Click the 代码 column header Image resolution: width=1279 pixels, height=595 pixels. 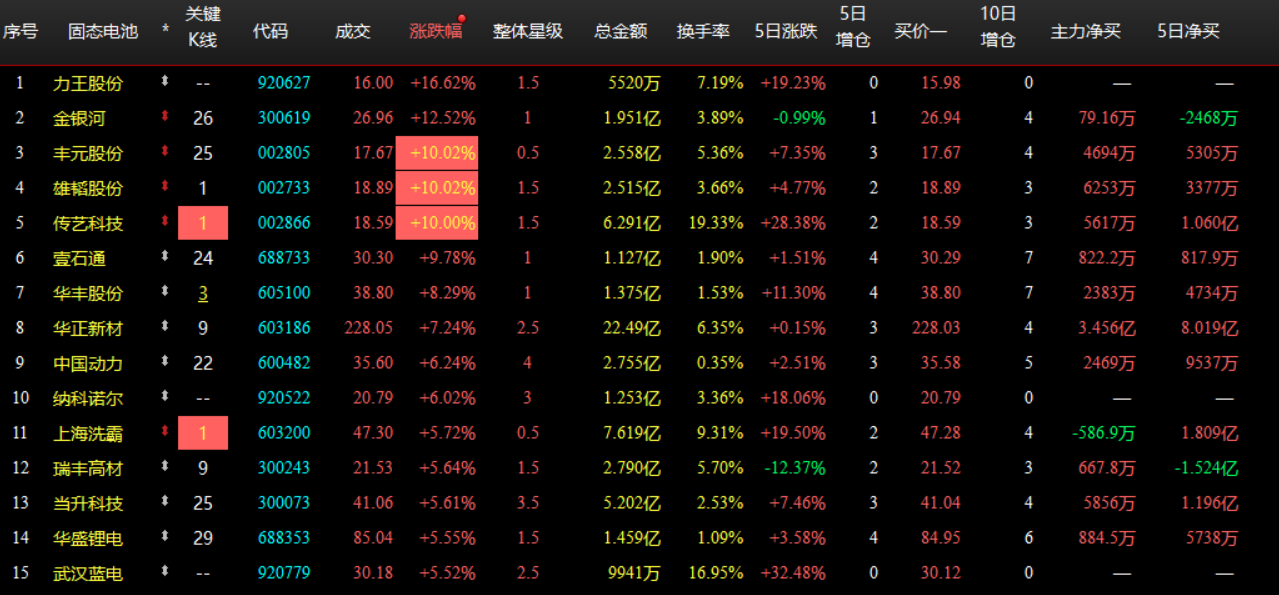click(x=270, y=31)
